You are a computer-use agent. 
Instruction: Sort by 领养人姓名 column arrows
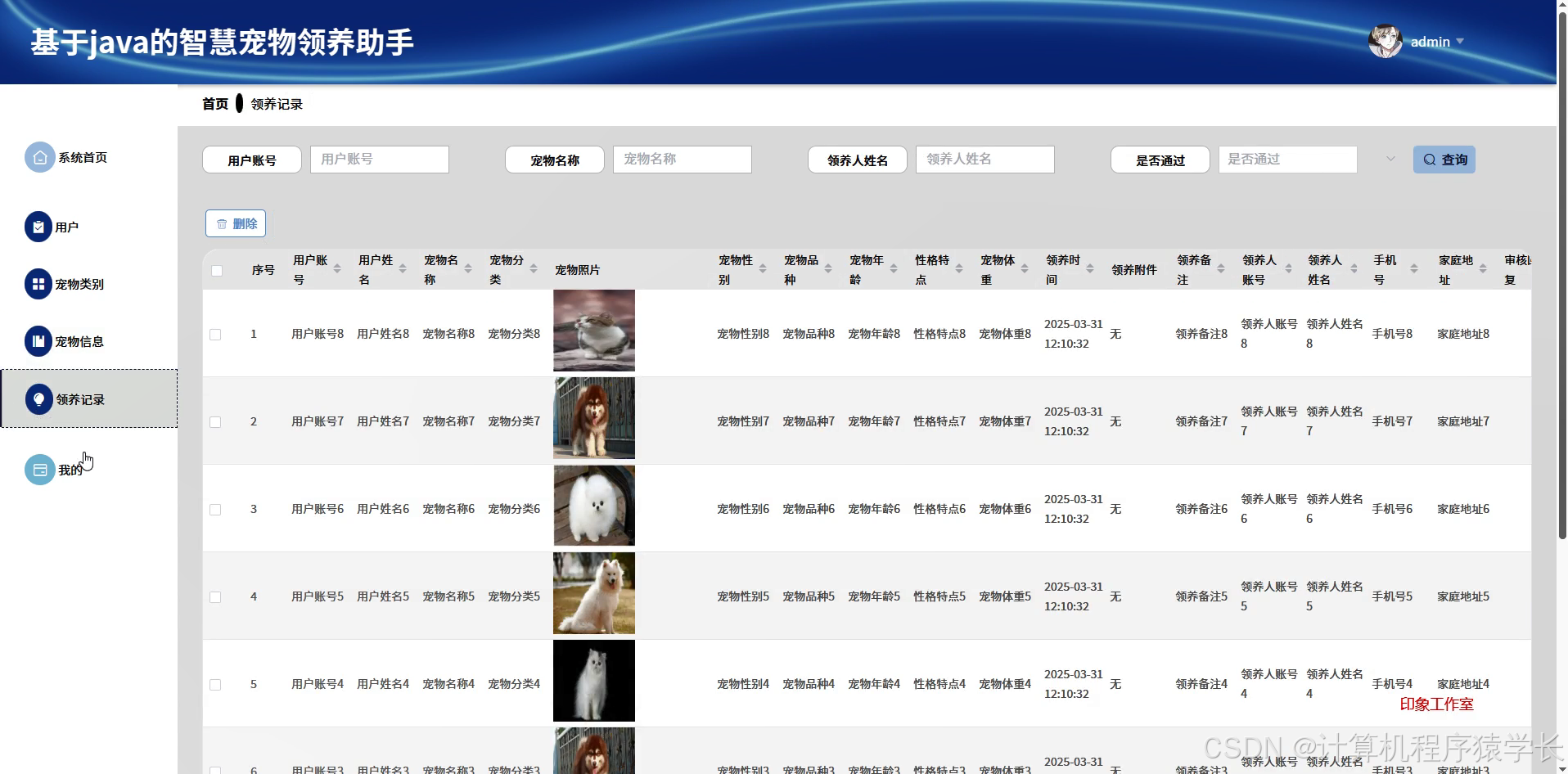click(x=1354, y=269)
